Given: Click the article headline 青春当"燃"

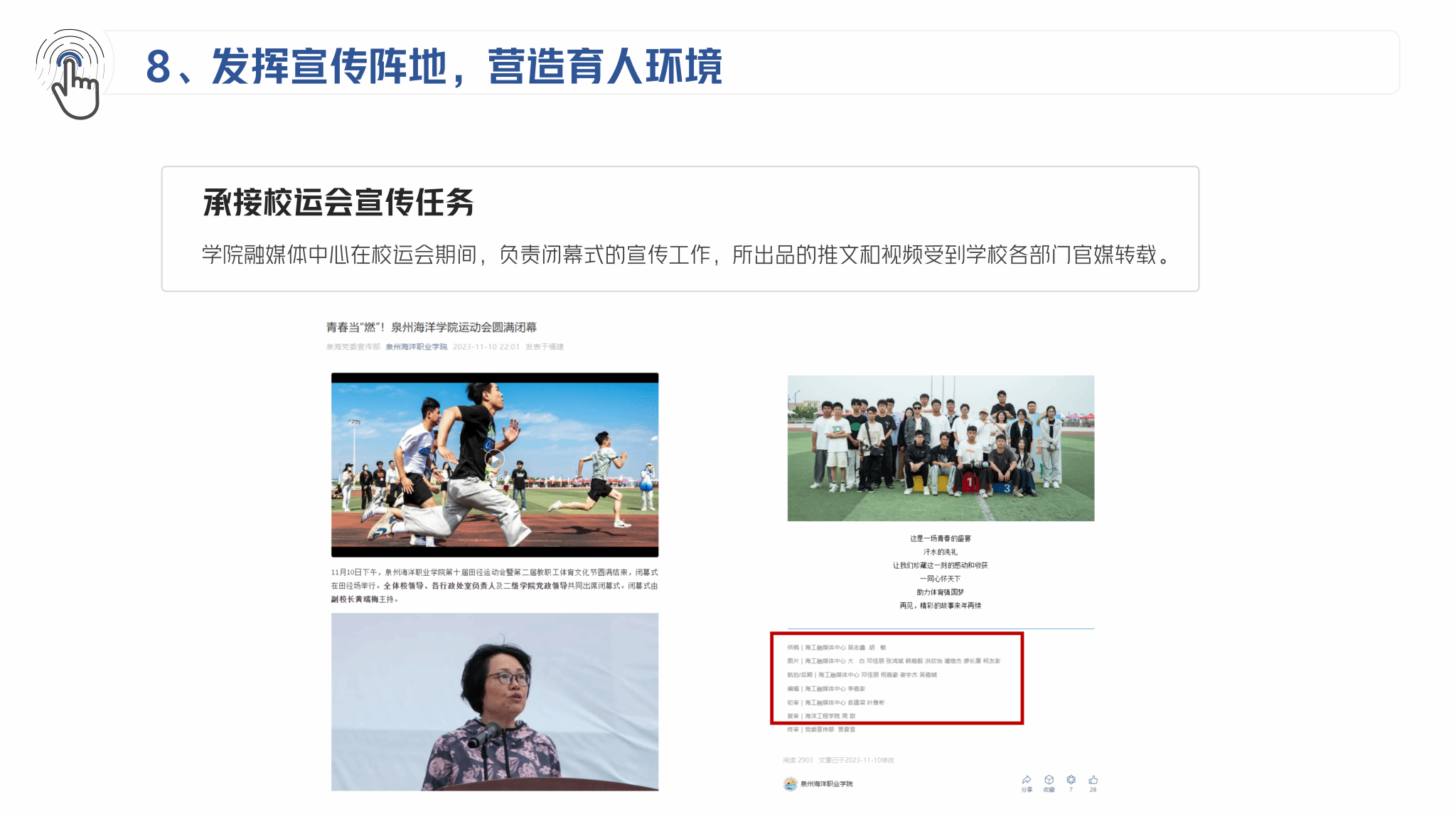Looking at the screenshot, I should pos(432,327).
